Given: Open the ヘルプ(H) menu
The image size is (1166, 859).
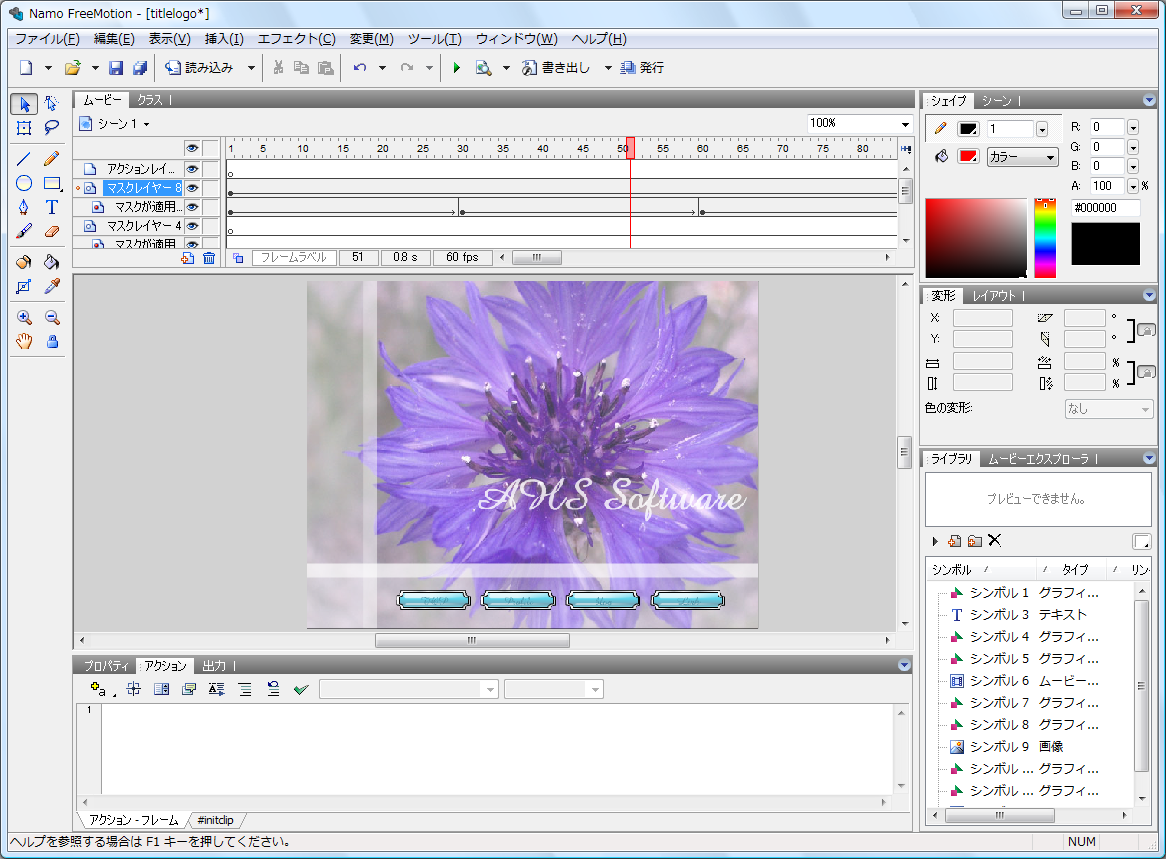Looking at the screenshot, I should tap(599, 39).
